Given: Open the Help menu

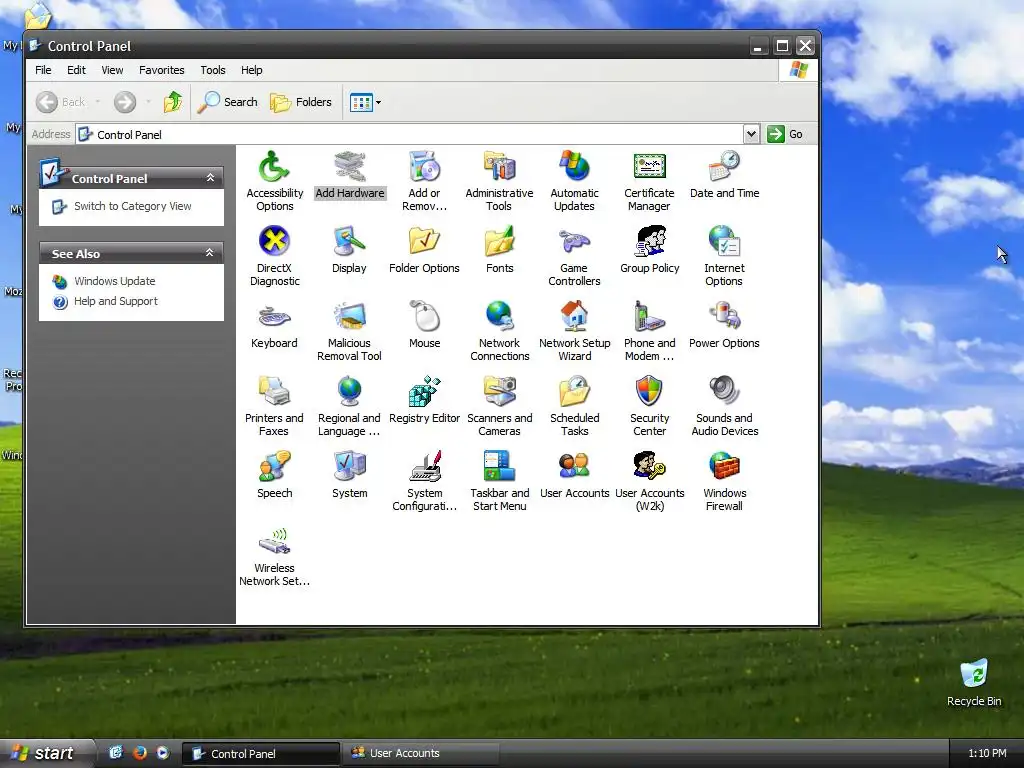Looking at the screenshot, I should pyautogui.click(x=251, y=70).
